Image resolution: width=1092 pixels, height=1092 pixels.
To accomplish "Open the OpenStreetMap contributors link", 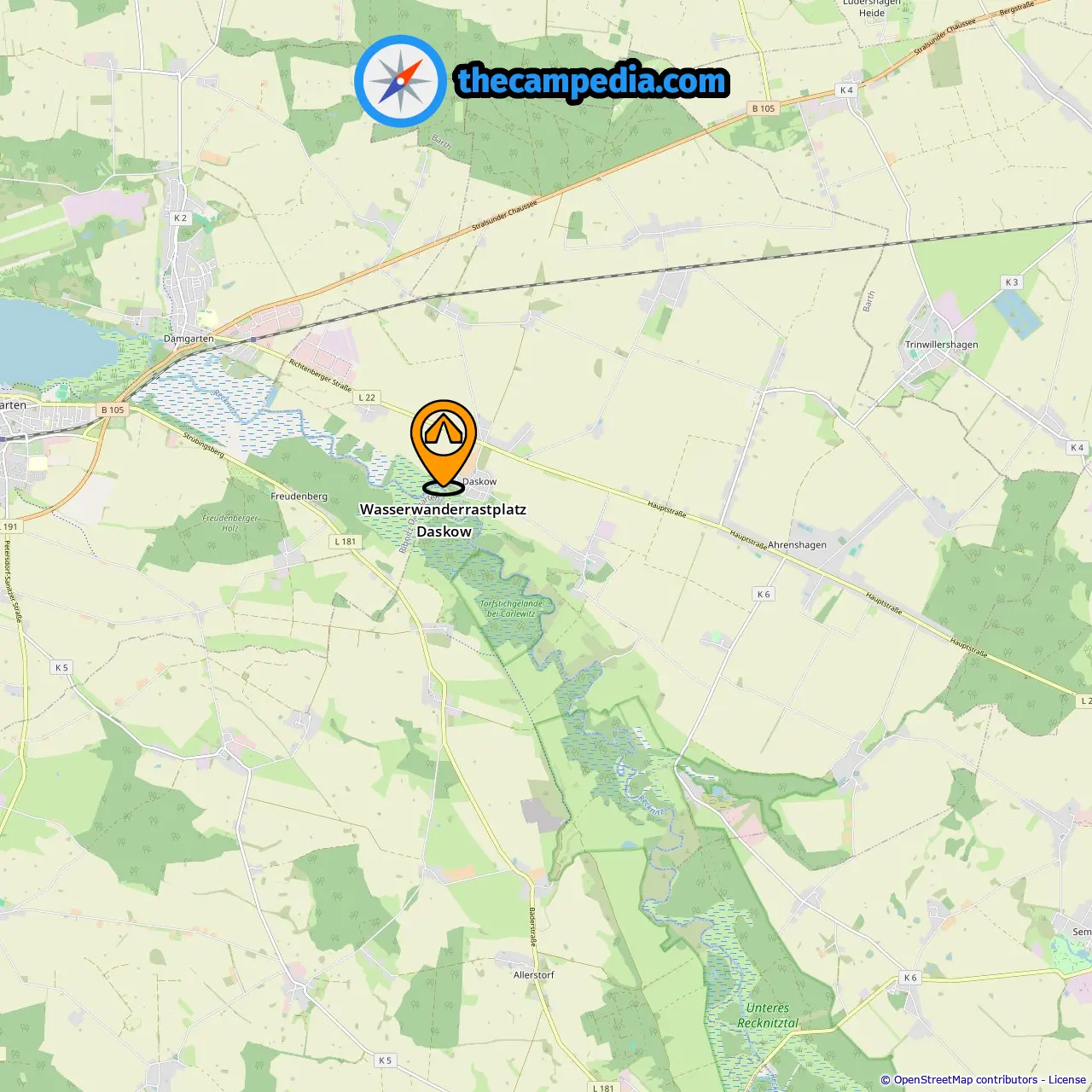I will [x=965, y=1079].
